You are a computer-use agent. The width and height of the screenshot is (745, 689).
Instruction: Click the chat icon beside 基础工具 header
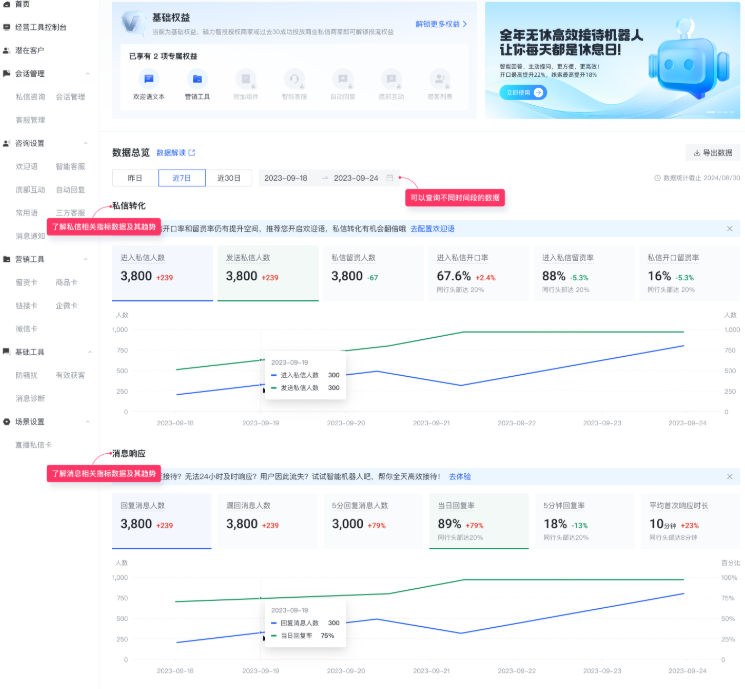coord(7,352)
